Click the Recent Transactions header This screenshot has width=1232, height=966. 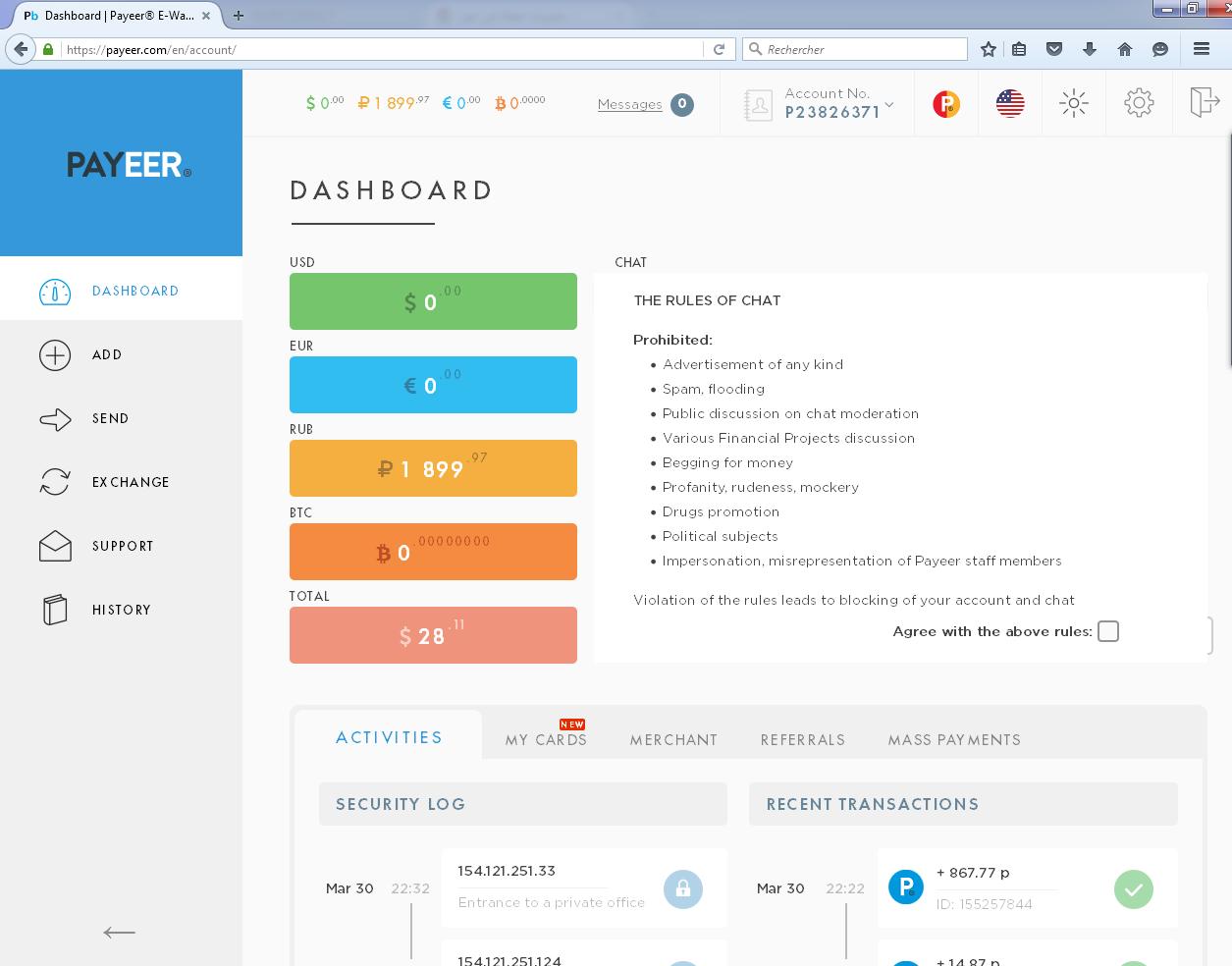tap(963, 804)
